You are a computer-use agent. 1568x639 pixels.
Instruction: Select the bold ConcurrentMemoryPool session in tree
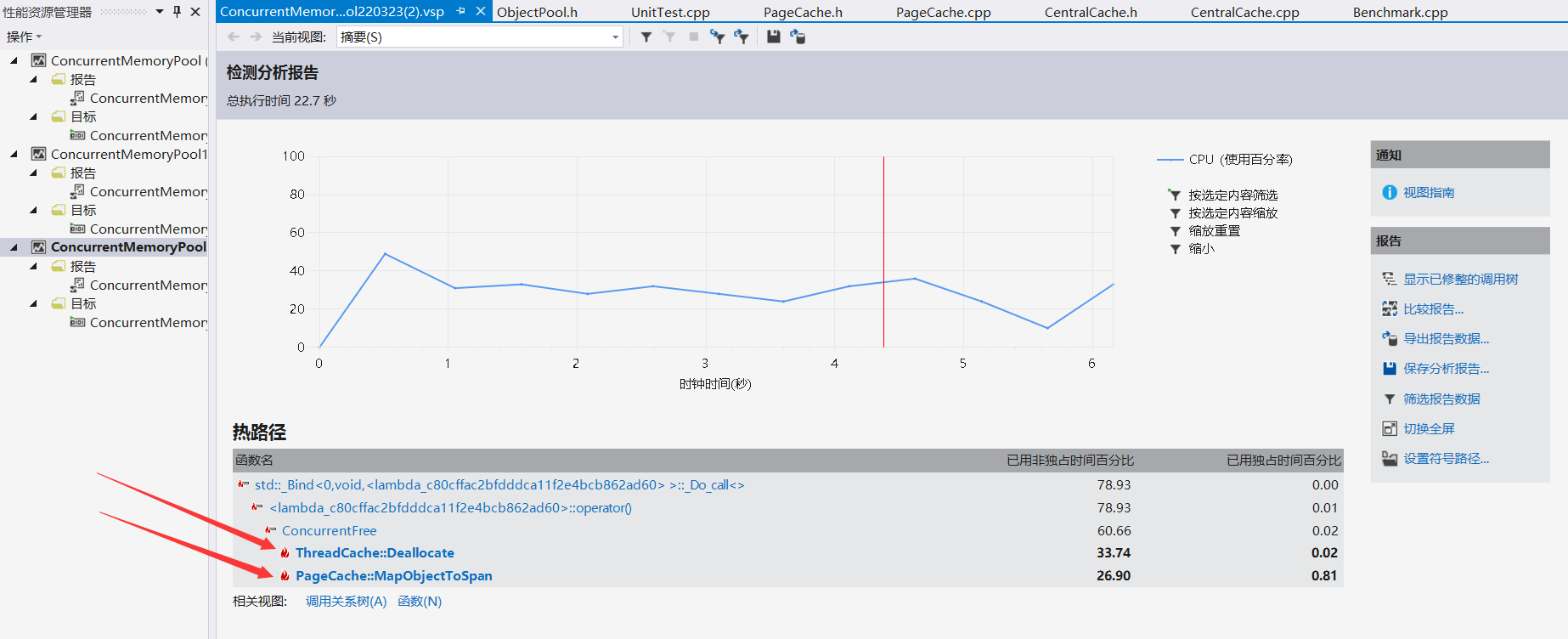(x=128, y=247)
